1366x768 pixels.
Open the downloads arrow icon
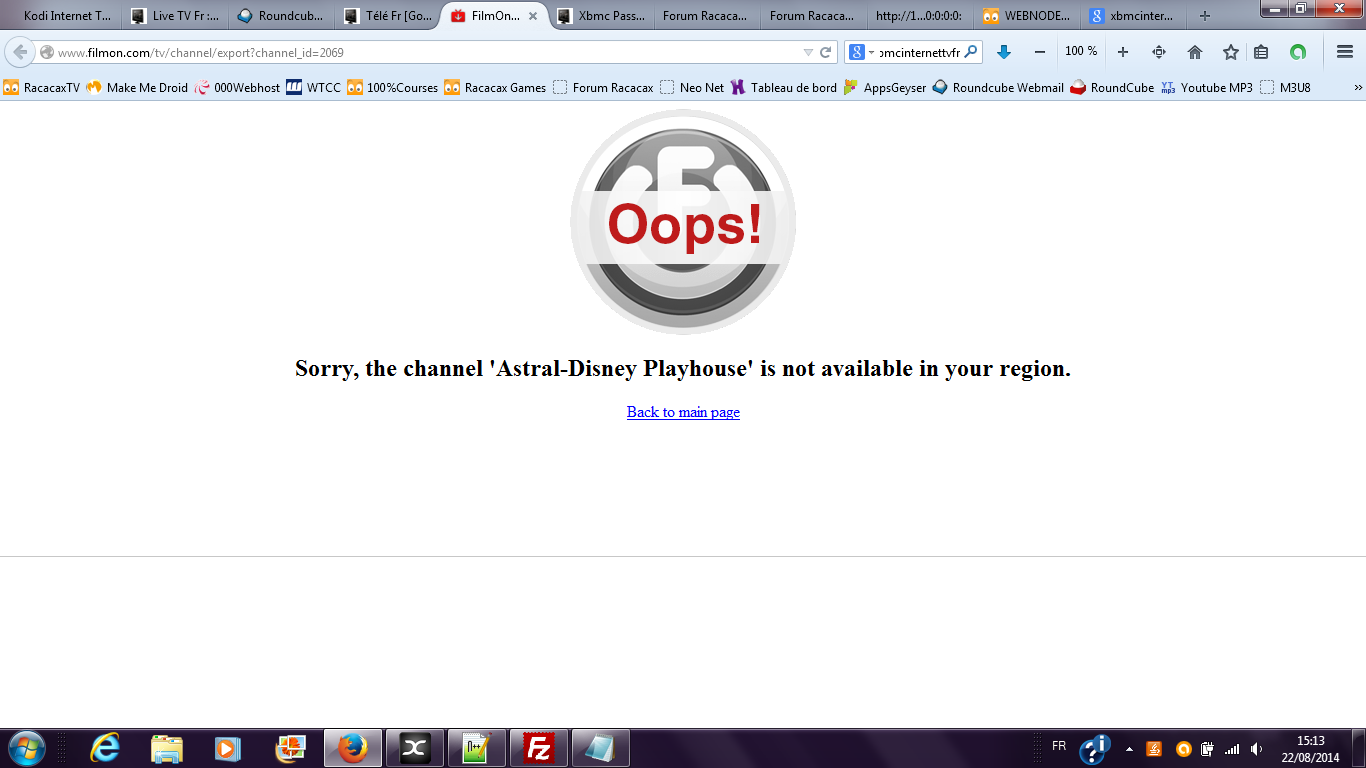1004,52
